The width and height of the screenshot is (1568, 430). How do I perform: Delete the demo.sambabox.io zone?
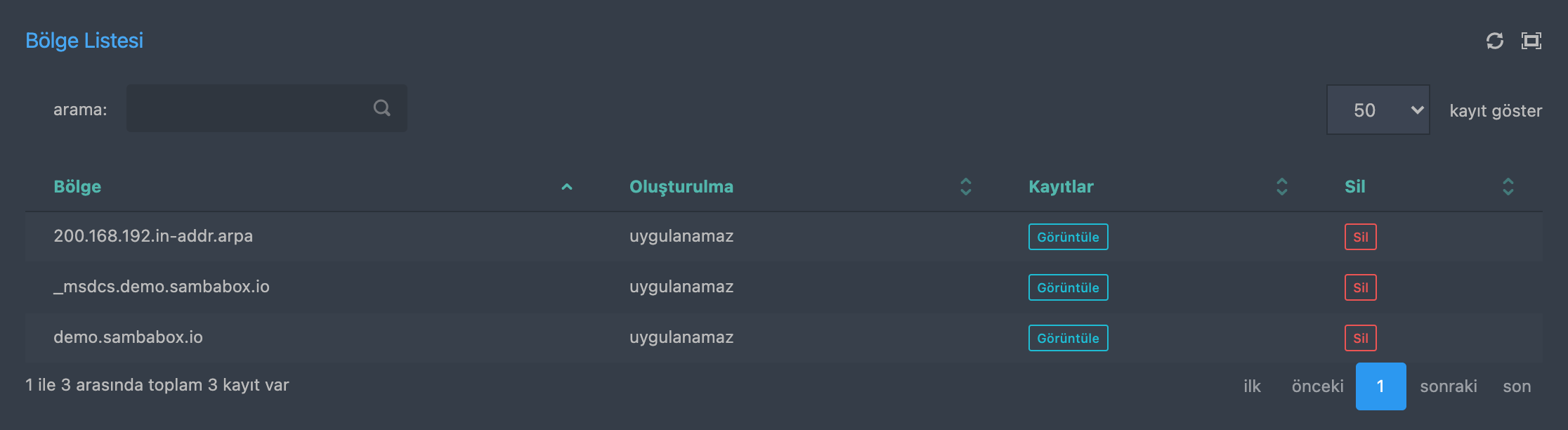click(1360, 338)
